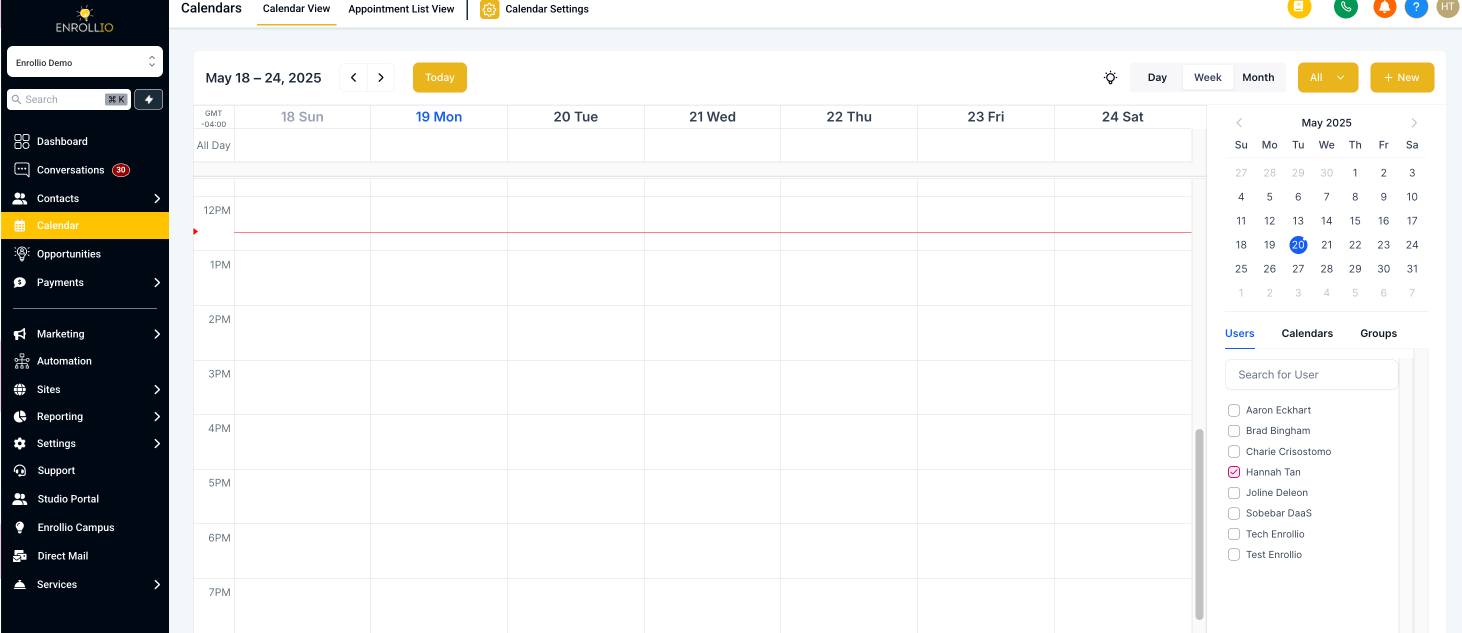This screenshot has height=633, width=1462.
Task: Switch to Month view
Action: point(1258,78)
